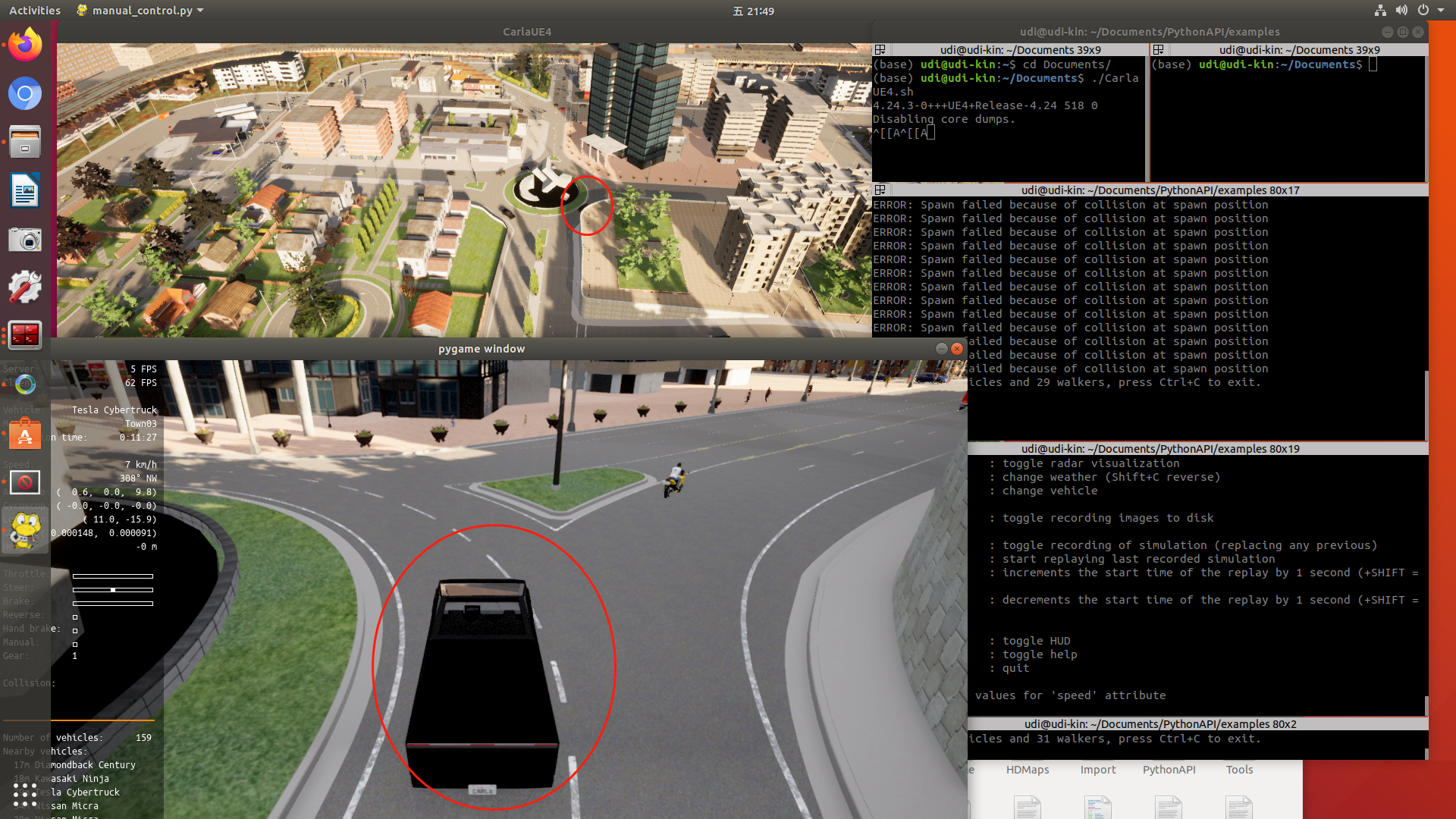This screenshot has width=1456, height=819.
Task: Select the 'examples 80x2' pane title bar
Action: tap(1160, 724)
